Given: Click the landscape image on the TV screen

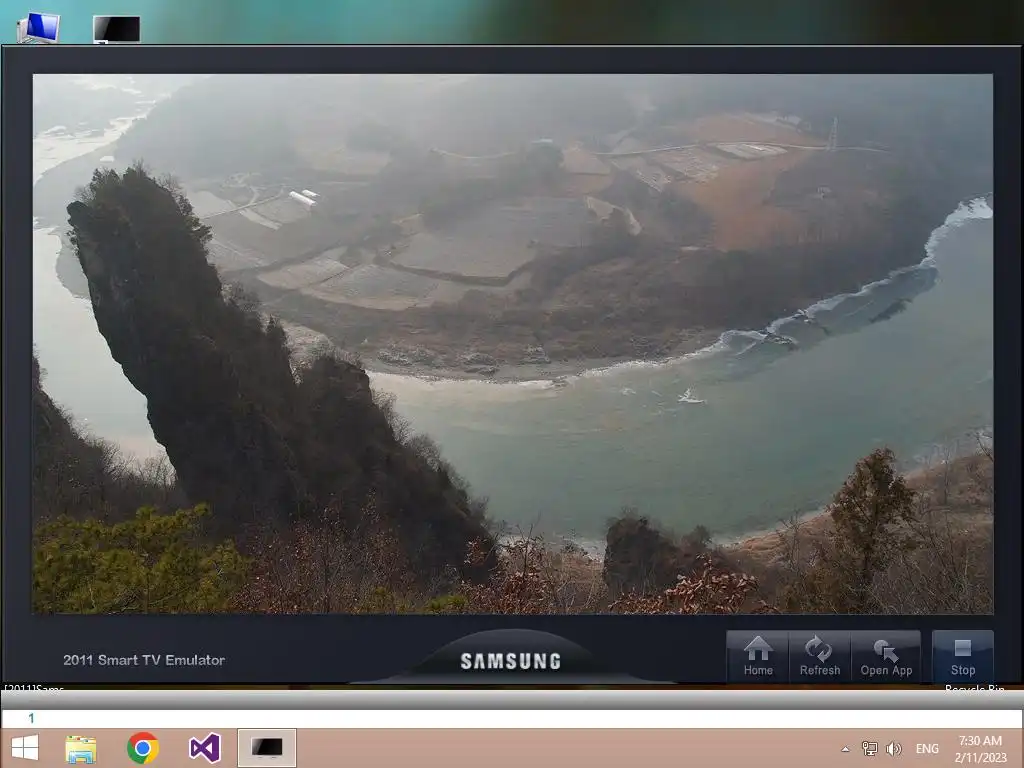Looking at the screenshot, I should click(x=513, y=344).
